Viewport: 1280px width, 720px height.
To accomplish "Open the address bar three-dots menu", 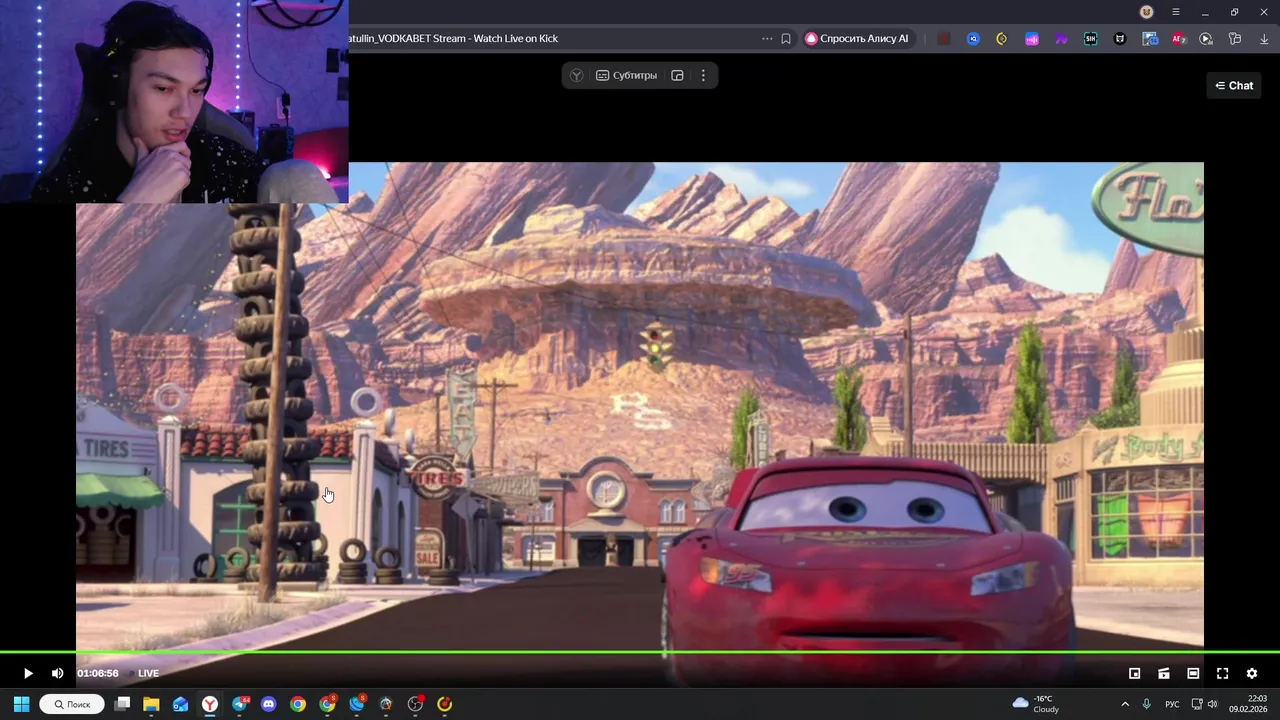I will click(x=767, y=39).
